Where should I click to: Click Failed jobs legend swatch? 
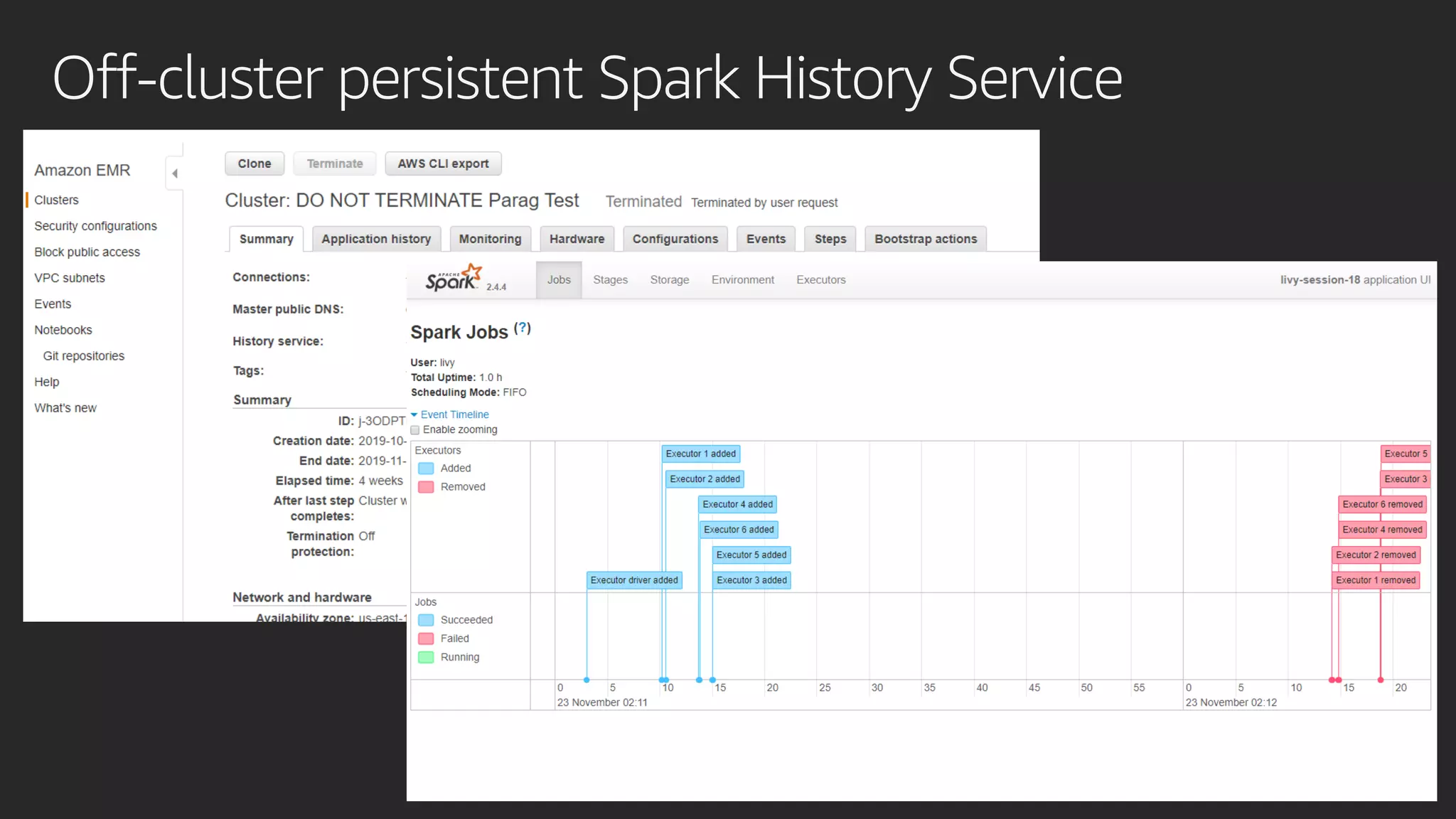coord(426,638)
